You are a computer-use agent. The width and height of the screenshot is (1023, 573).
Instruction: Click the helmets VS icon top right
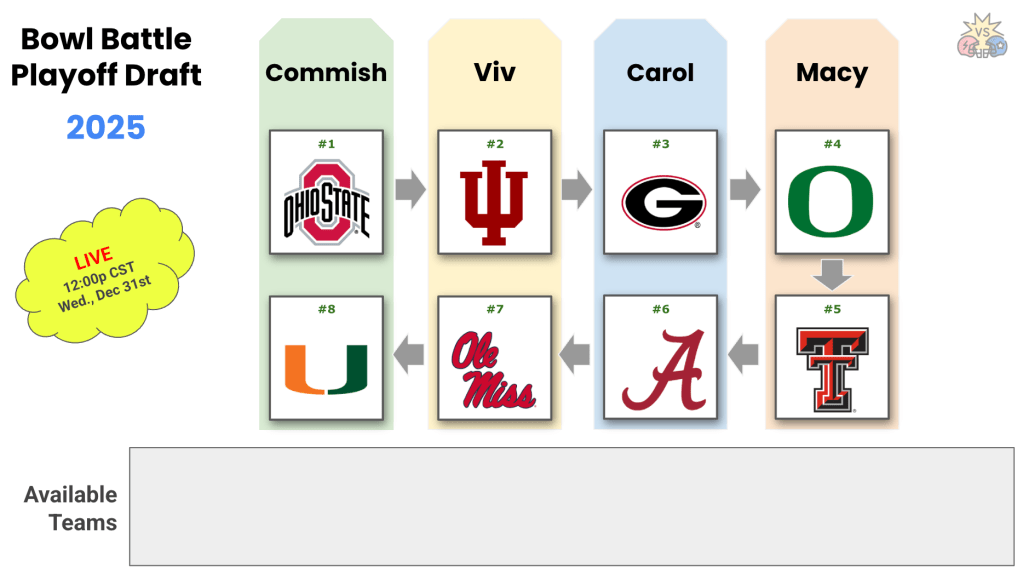[x=982, y=37]
